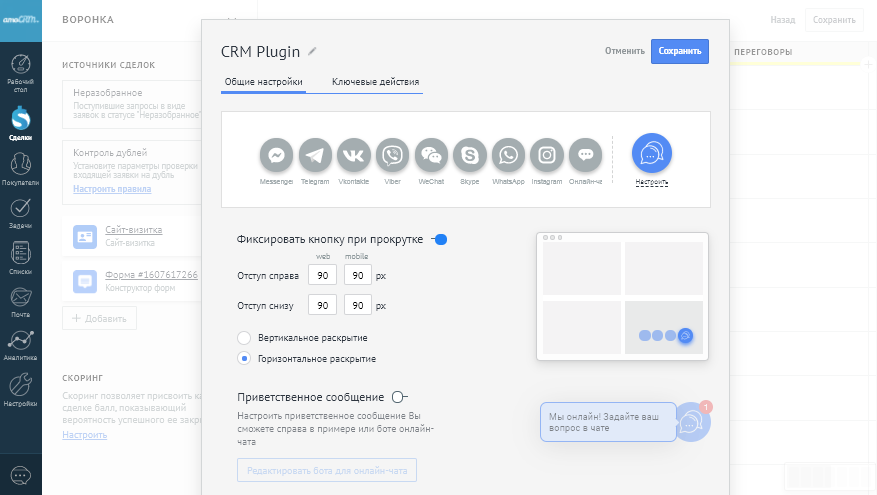The width and height of the screenshot is (877, 495).
Task: Click the WhatsApp icon
Action: tap(508, 155)
